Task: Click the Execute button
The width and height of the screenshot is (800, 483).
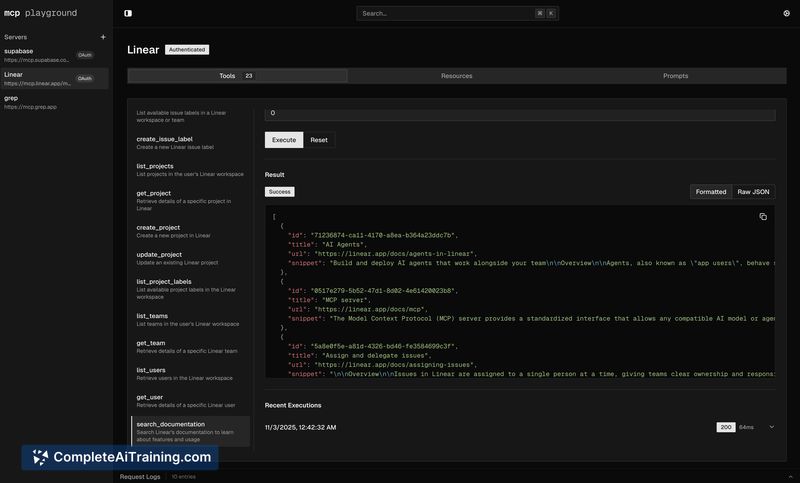Action: click(284, 140)
